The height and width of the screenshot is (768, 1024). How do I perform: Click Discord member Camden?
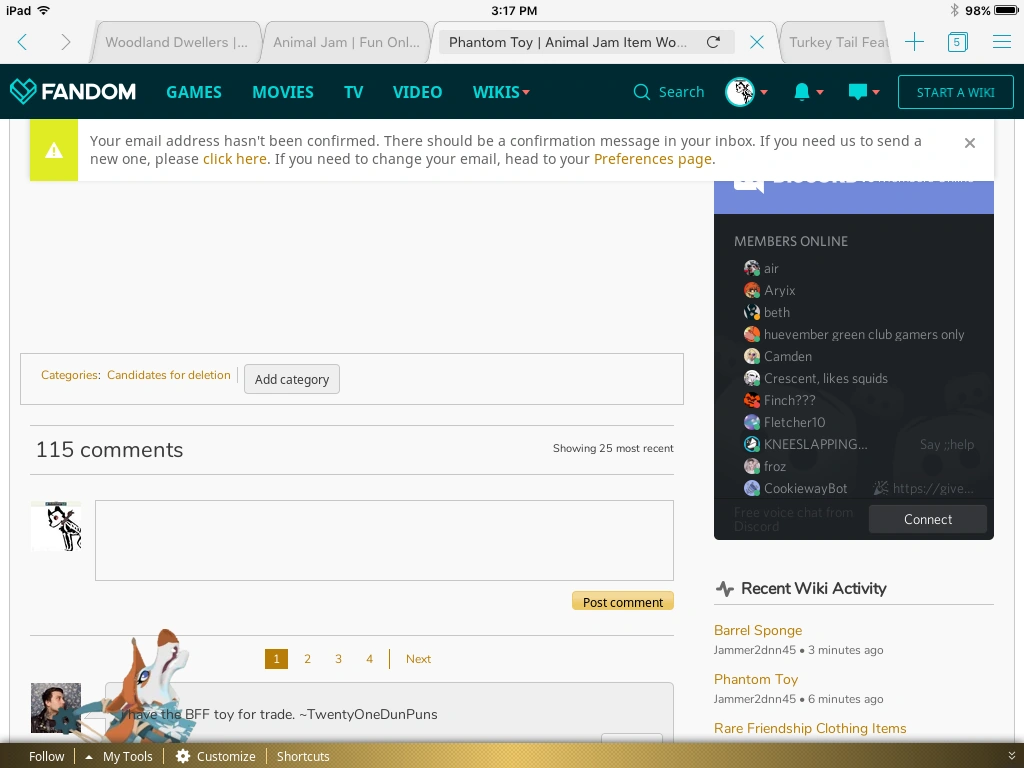pos(778,357)
